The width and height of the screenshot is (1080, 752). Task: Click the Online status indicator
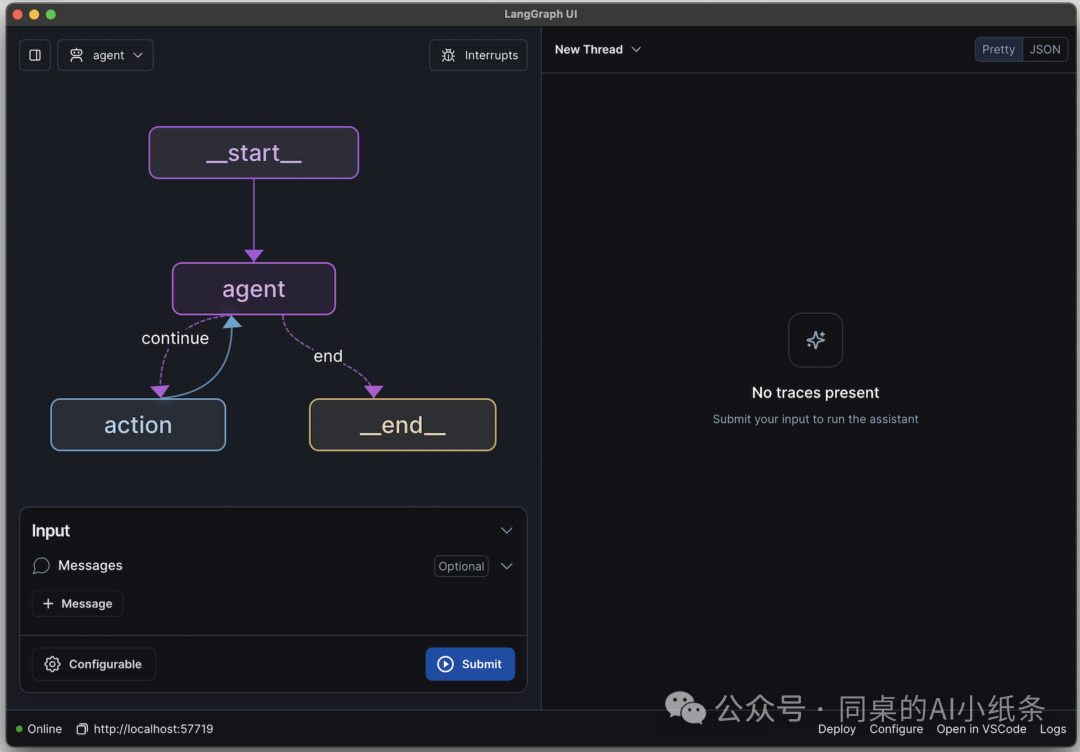(x=39, y=729)
